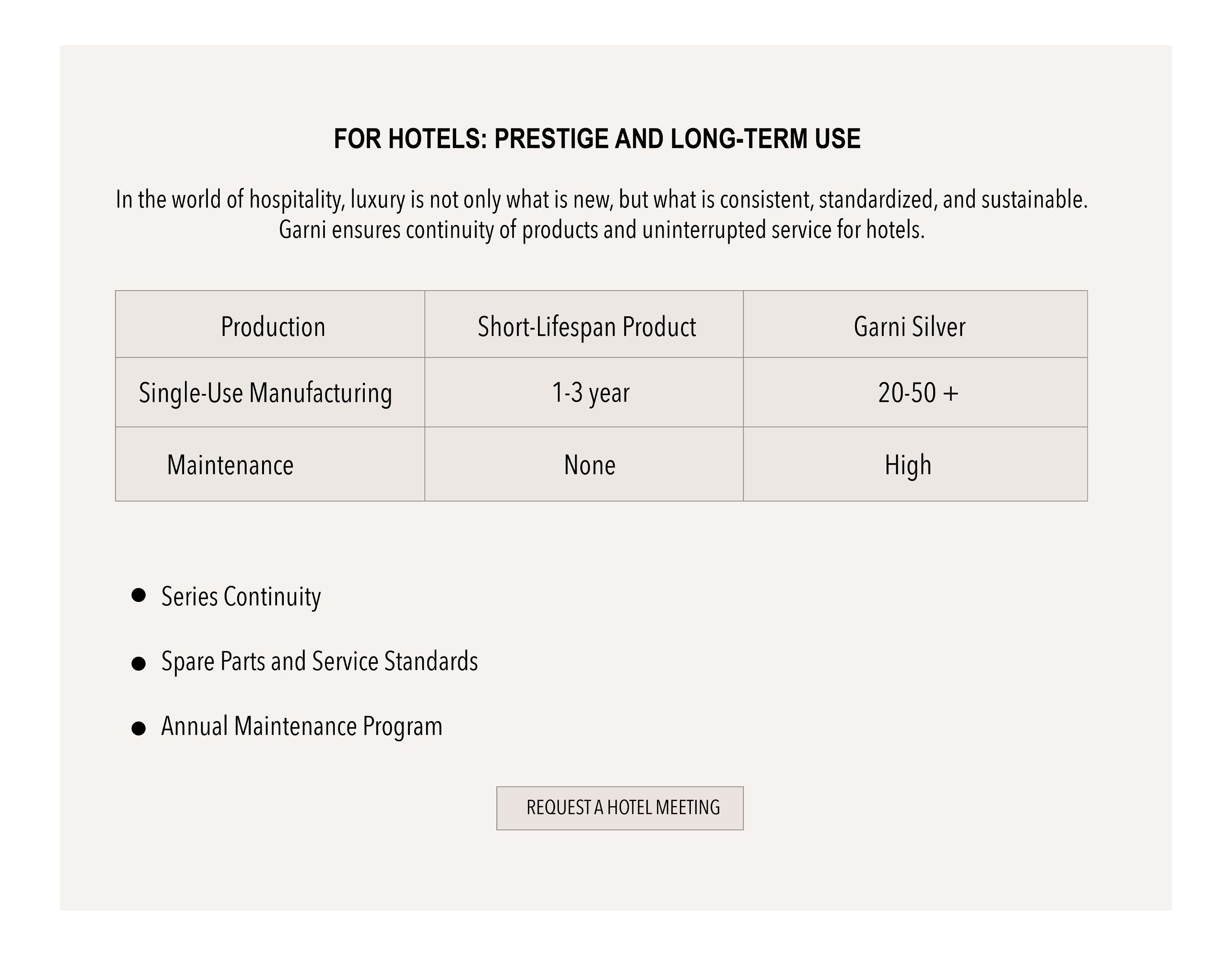Click the bullet beside Annual Maintenance Program
1232x961 pixels.
tap(138, 728)
